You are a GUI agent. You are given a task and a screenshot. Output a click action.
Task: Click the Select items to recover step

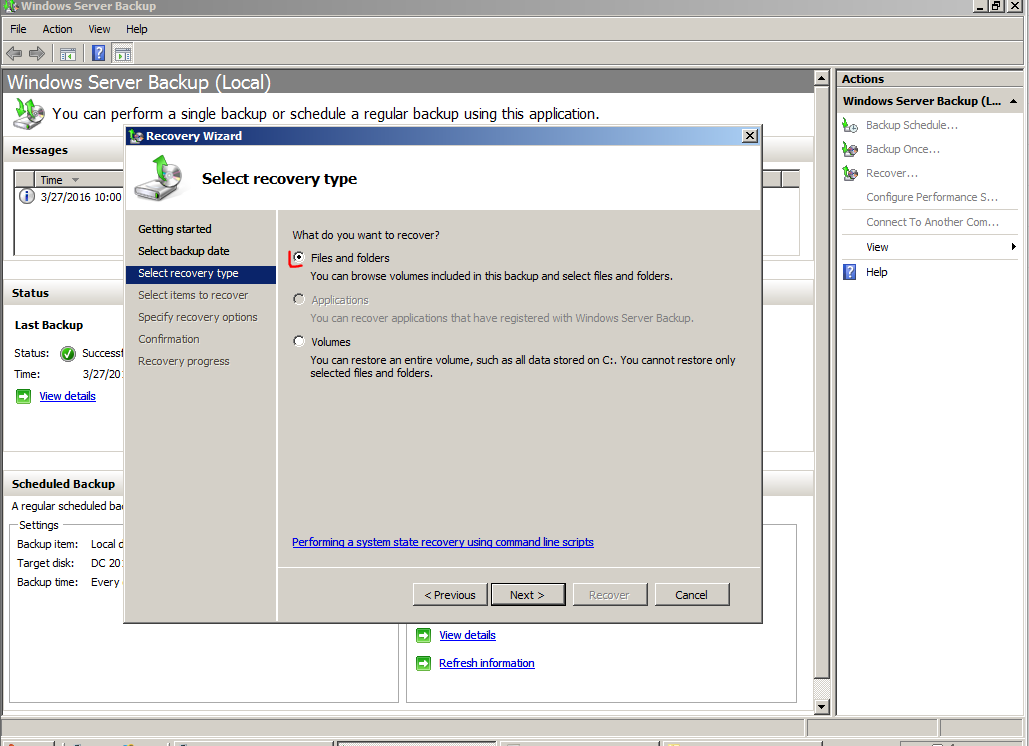coord(193,295)
